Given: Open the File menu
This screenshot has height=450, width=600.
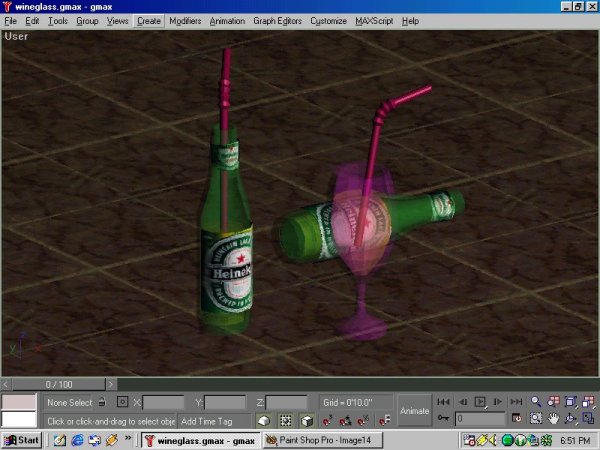Looking at the screenshot, I should click(10, 21).
